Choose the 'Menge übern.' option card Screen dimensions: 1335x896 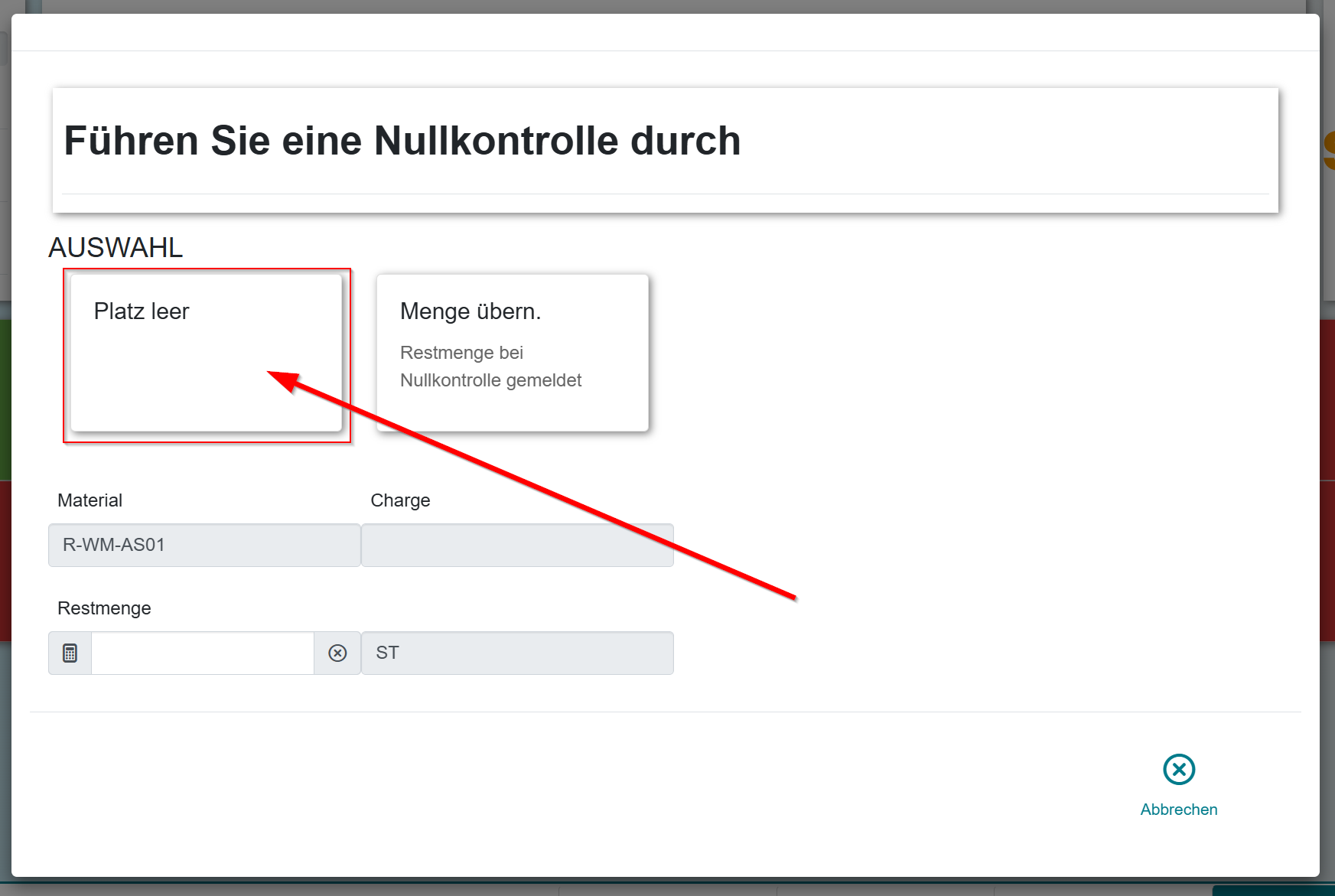tap(512, 353)
